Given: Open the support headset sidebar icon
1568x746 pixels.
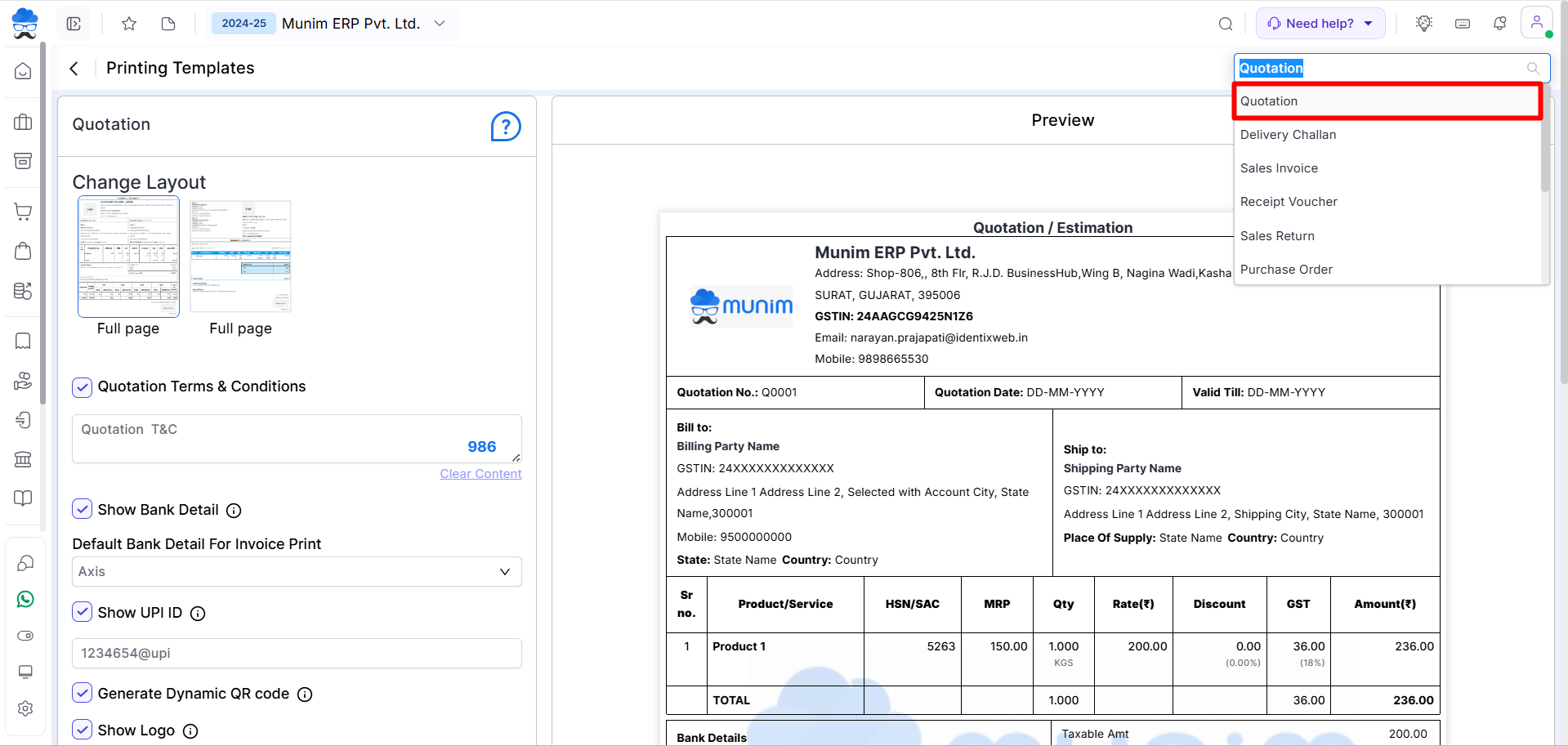Looking at the screenshot, I should [25, 563].
